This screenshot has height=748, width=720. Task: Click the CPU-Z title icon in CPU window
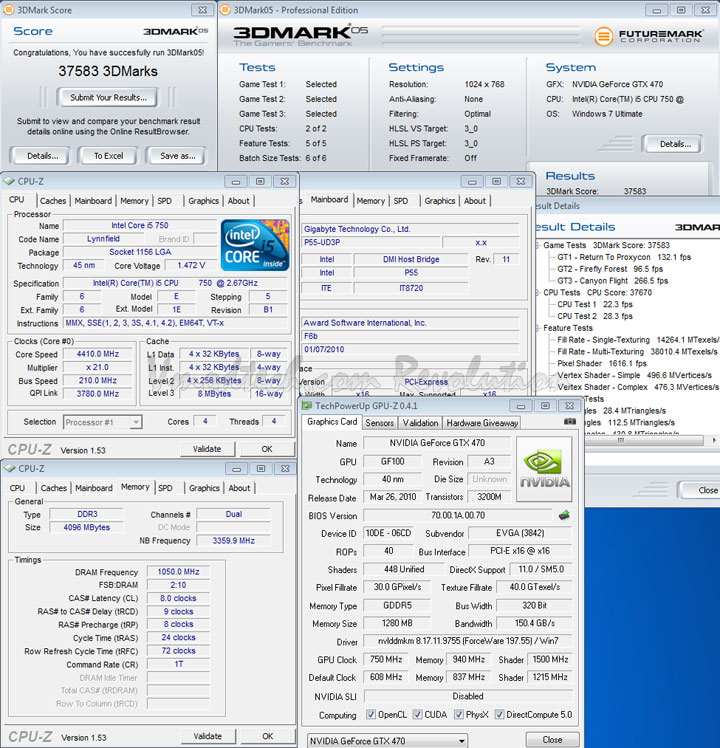point(9,181)
